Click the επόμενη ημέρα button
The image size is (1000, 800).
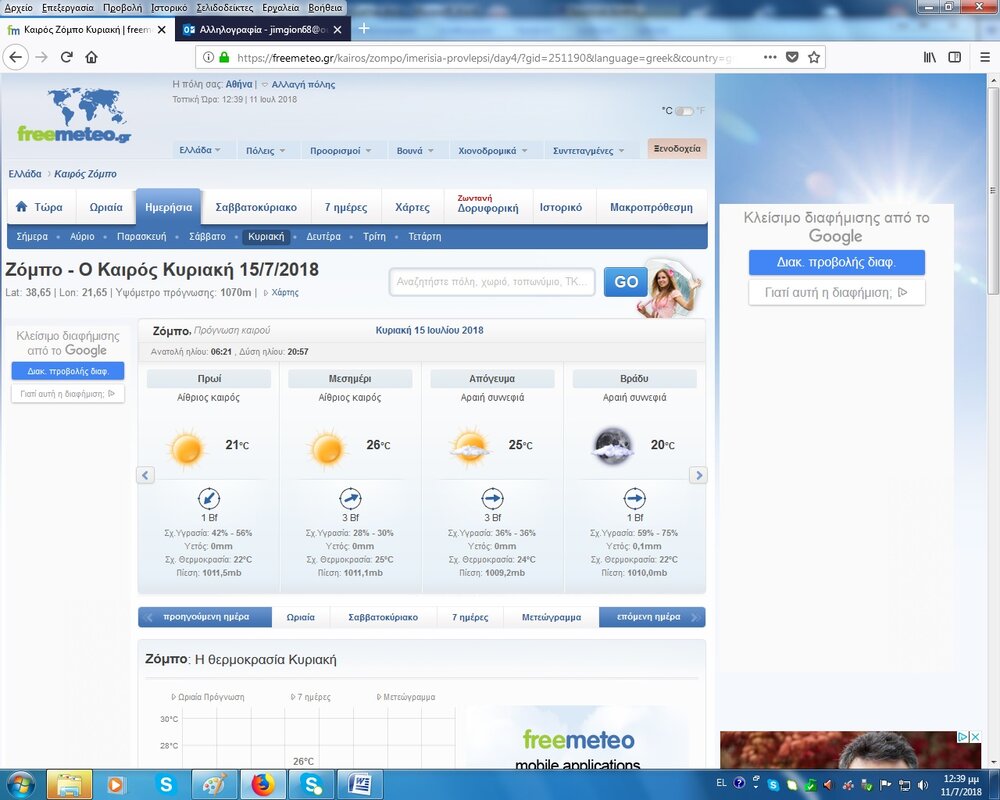coord(652,617)
